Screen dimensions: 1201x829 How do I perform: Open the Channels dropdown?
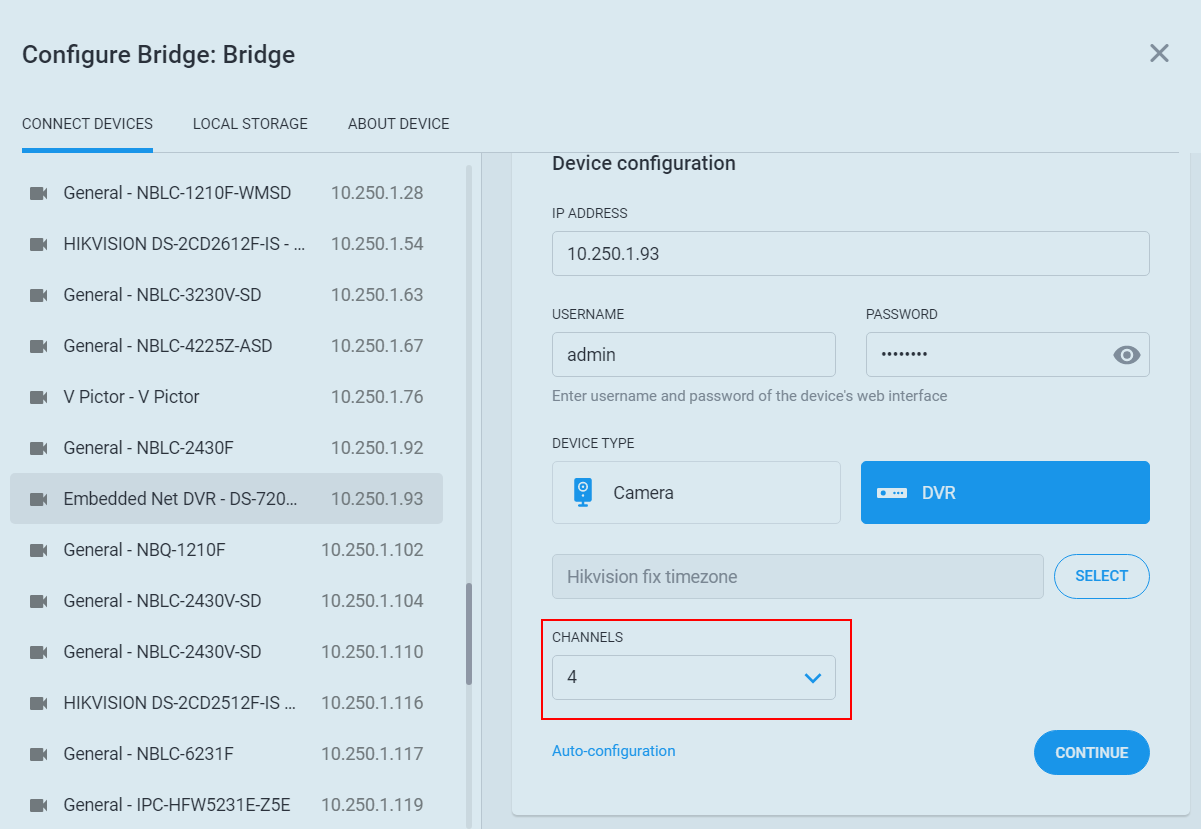pos(694,677)
